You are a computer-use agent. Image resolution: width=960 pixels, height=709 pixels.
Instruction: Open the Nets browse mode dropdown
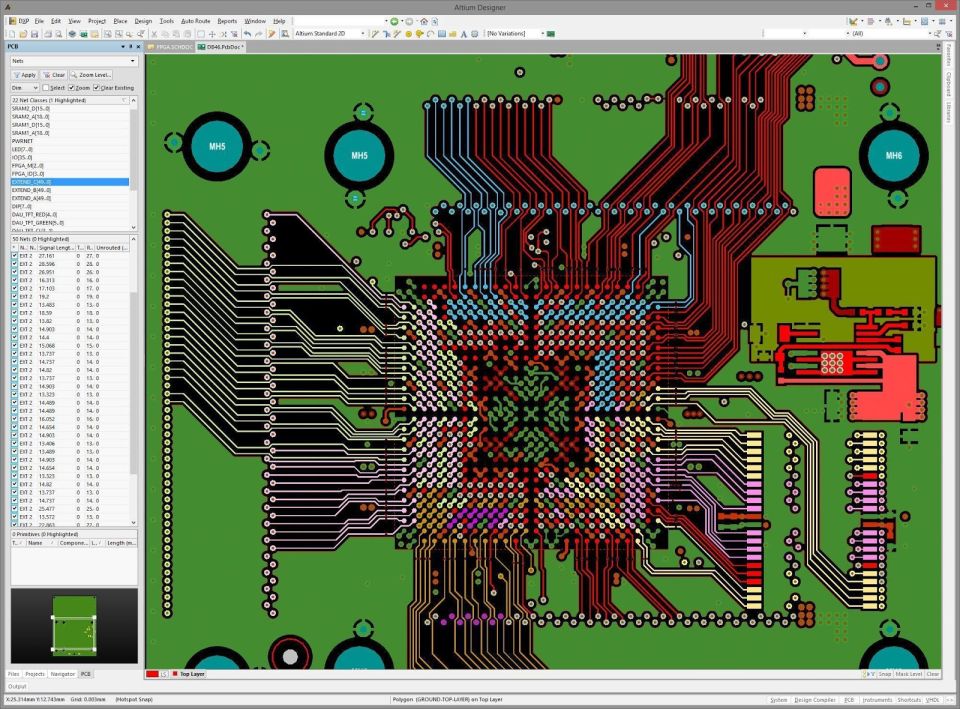click(131, 61)
